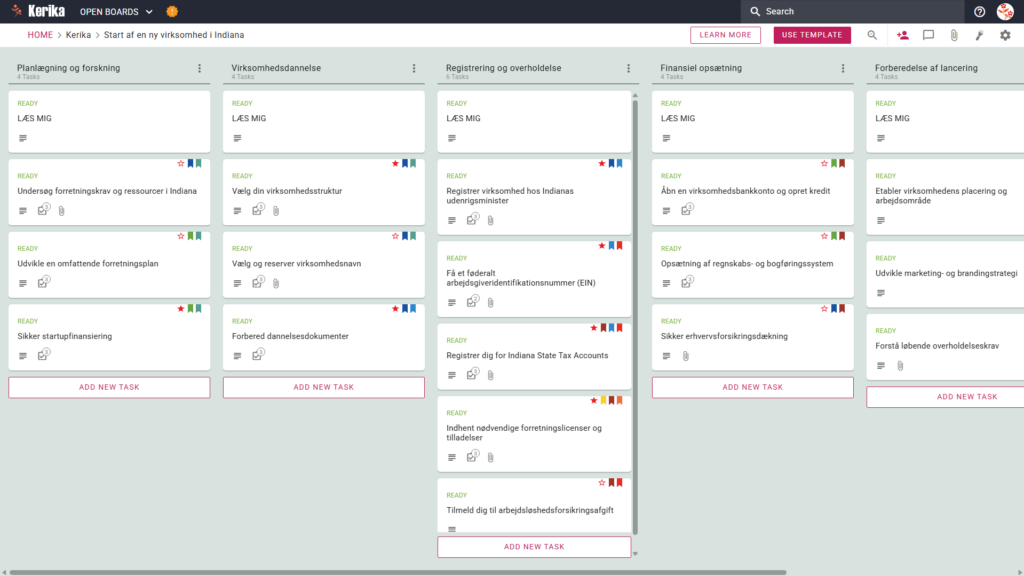Toggle star on Sikker startupfinansiering card

181,308
